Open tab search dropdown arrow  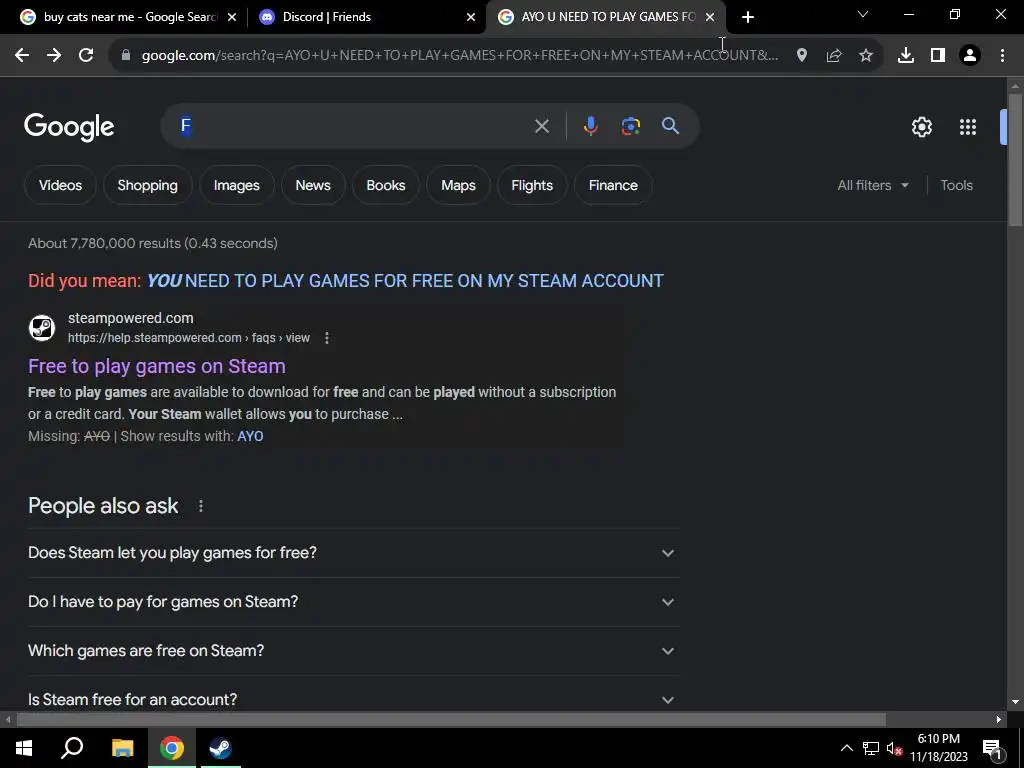863,14
